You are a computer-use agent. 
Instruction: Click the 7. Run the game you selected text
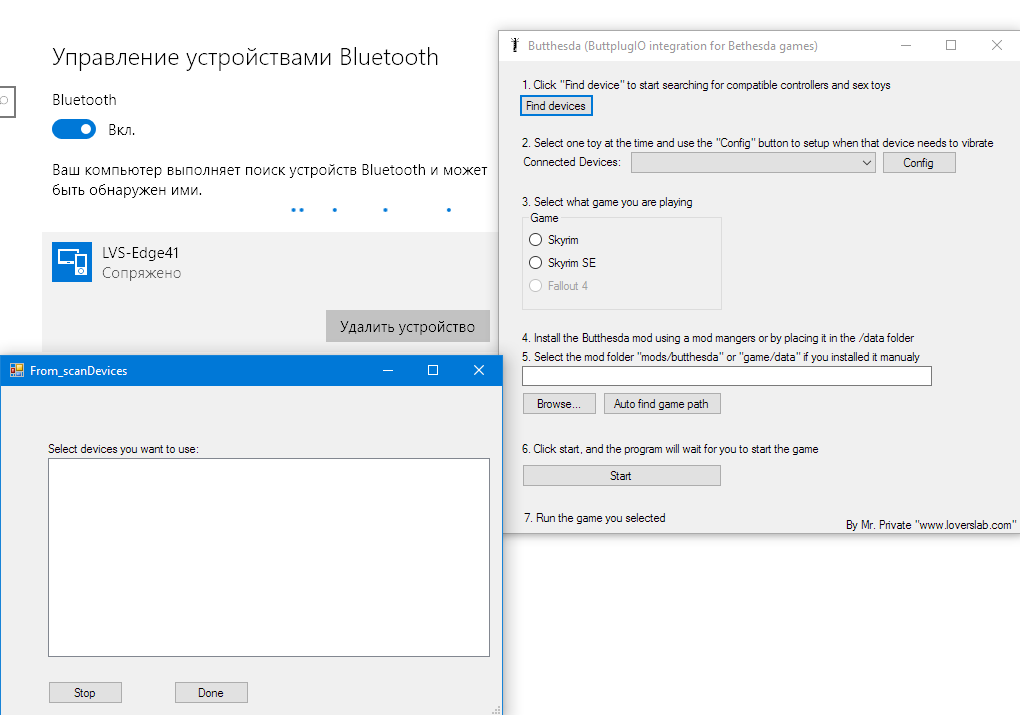[x=595, y=518]
